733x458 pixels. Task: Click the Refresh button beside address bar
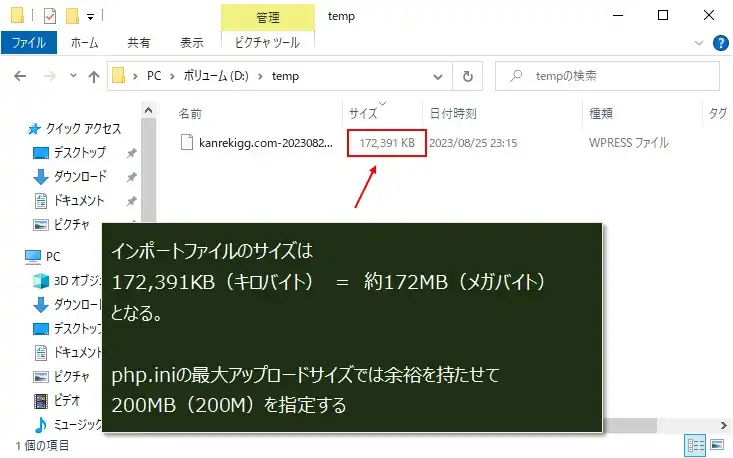point(467,76)
